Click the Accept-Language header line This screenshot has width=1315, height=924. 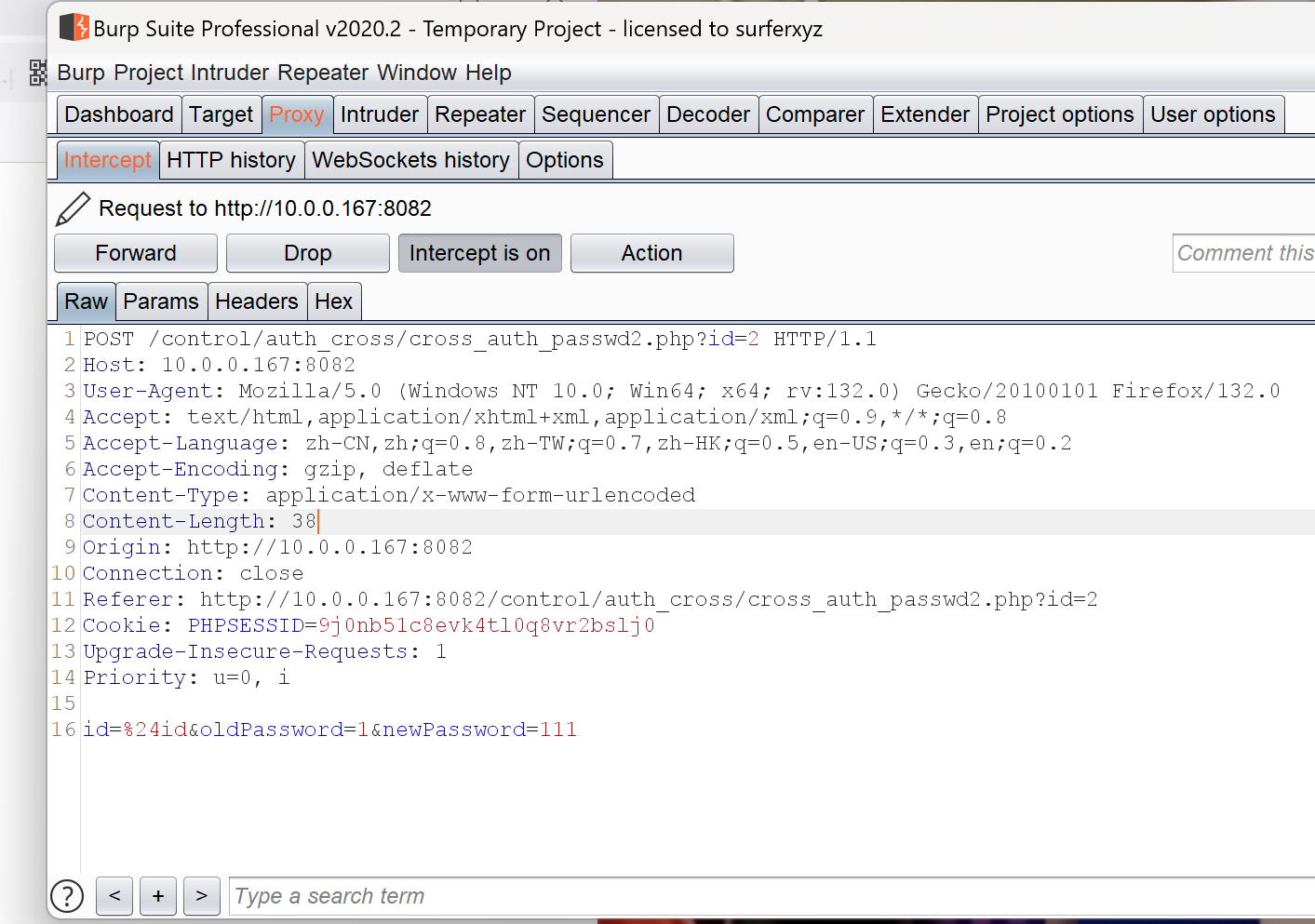pyautogui.click(x=578, y=443)
